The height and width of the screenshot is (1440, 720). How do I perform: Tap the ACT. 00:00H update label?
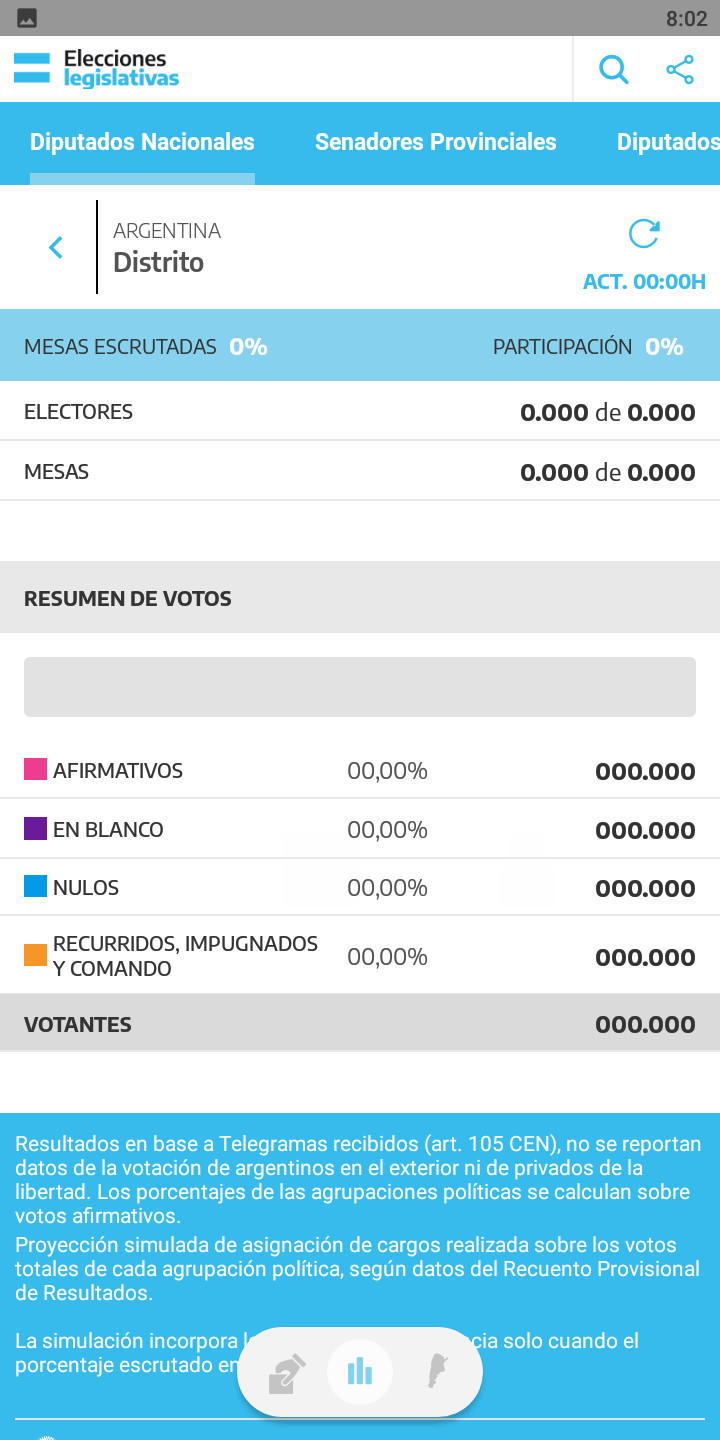tap(644, 282)
